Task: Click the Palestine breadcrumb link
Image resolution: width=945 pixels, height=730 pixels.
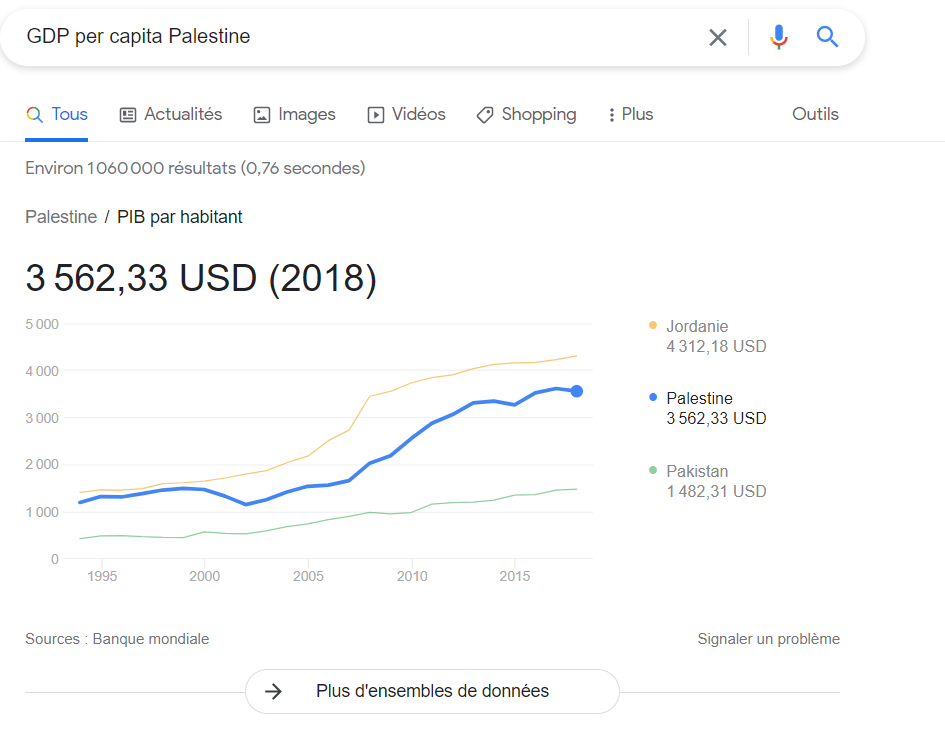Action: (61, 216)
